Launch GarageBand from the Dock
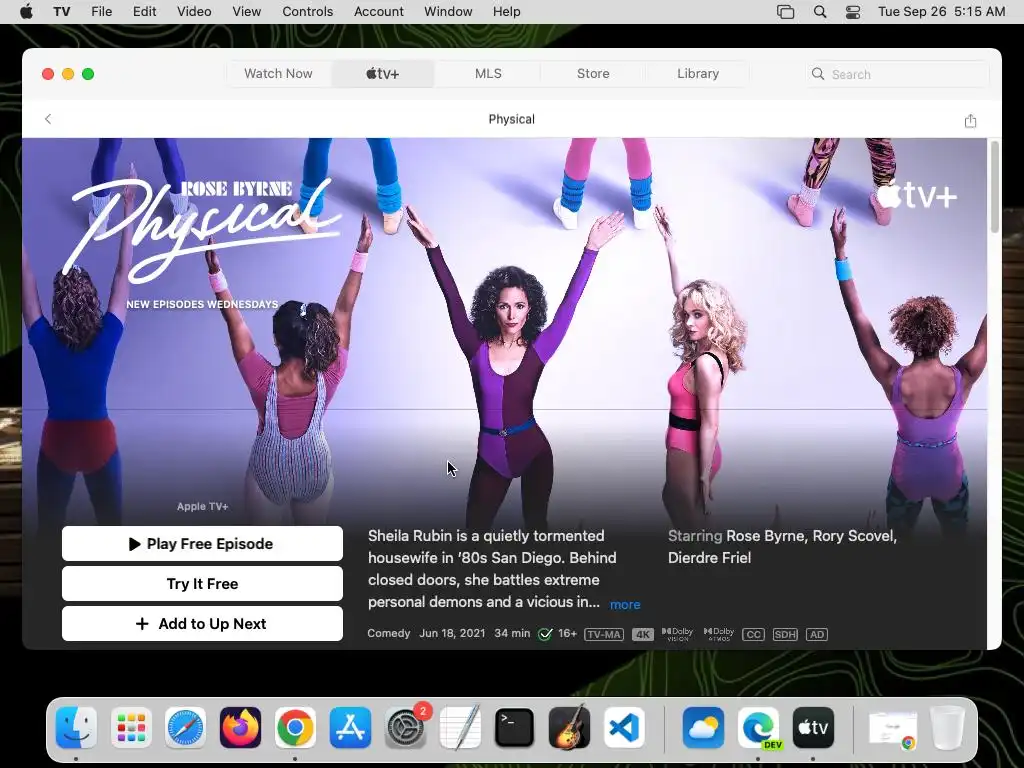This screenshot has height=768, width=1024. (x=569, y=727)
